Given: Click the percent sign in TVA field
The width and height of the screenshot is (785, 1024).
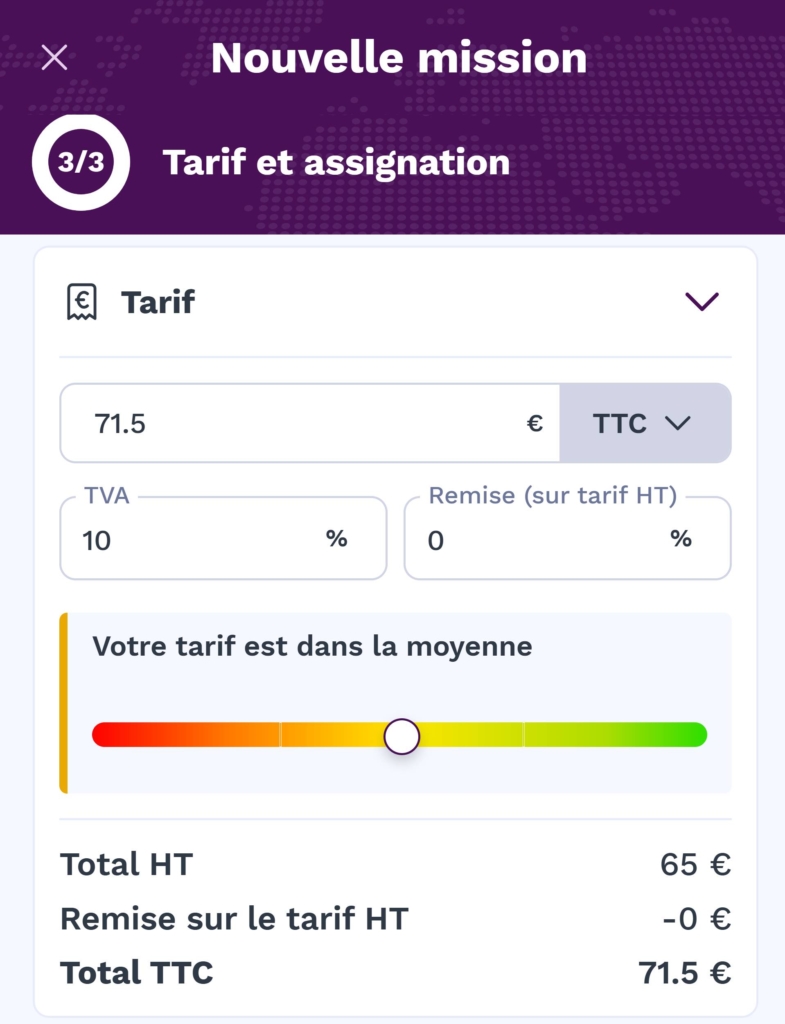Looking at the screenshot, I should click(337, 539).
